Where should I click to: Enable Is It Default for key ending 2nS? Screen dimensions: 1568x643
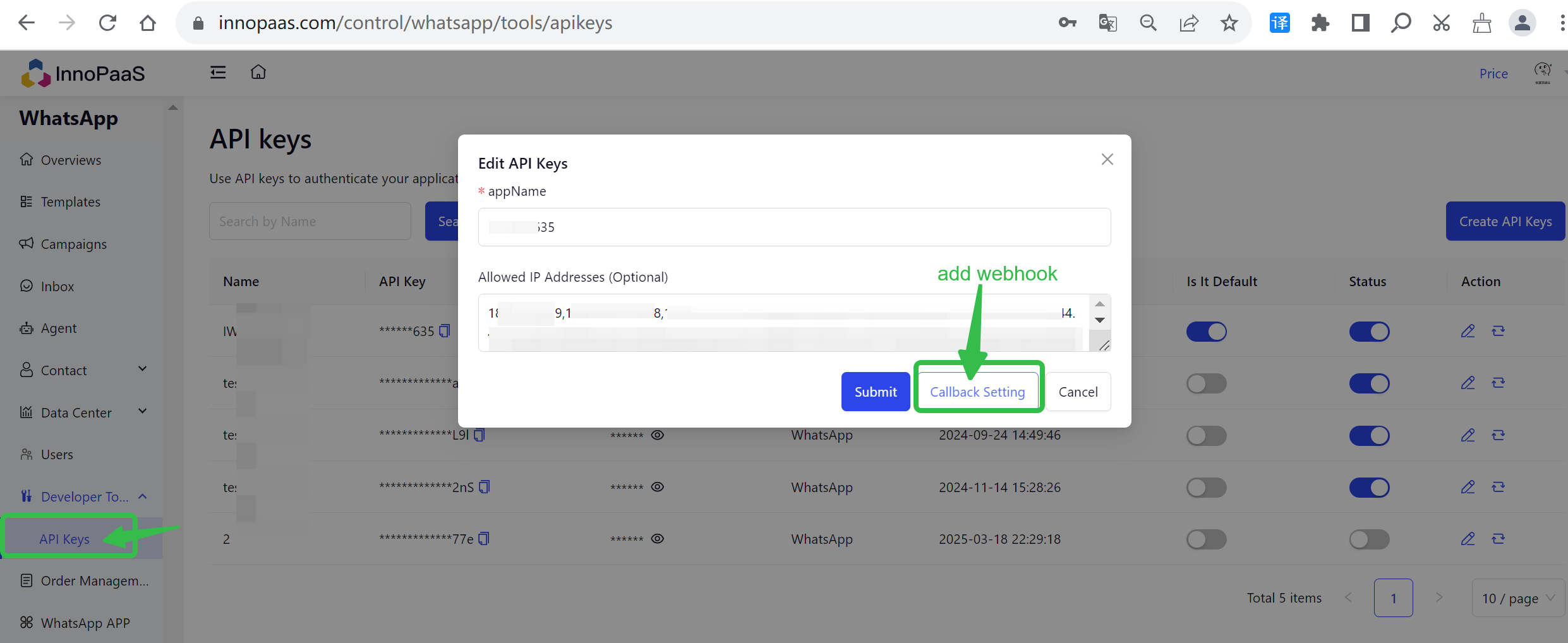pos(1206,488)
